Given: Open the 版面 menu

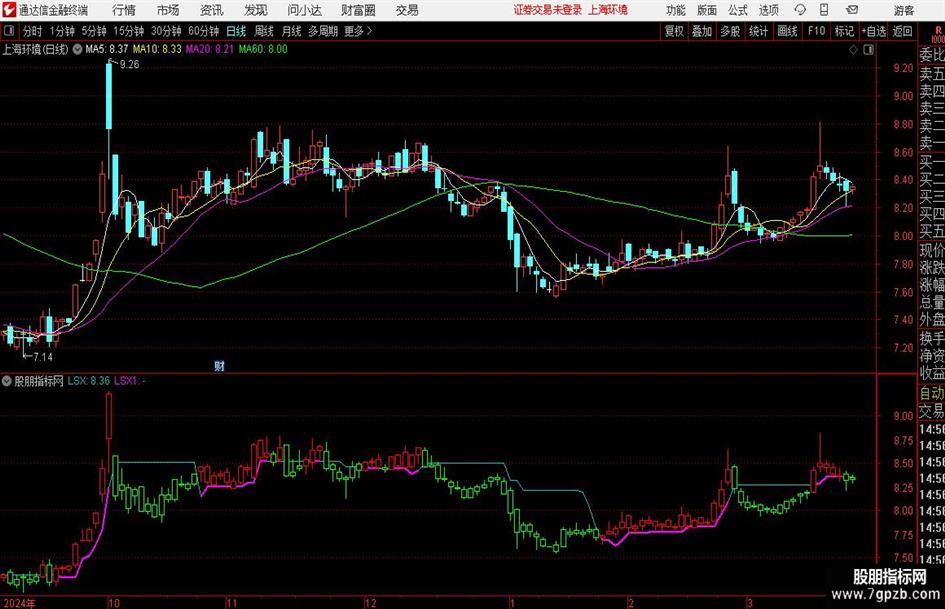Looking at the screenshot, I should (706, 10).
